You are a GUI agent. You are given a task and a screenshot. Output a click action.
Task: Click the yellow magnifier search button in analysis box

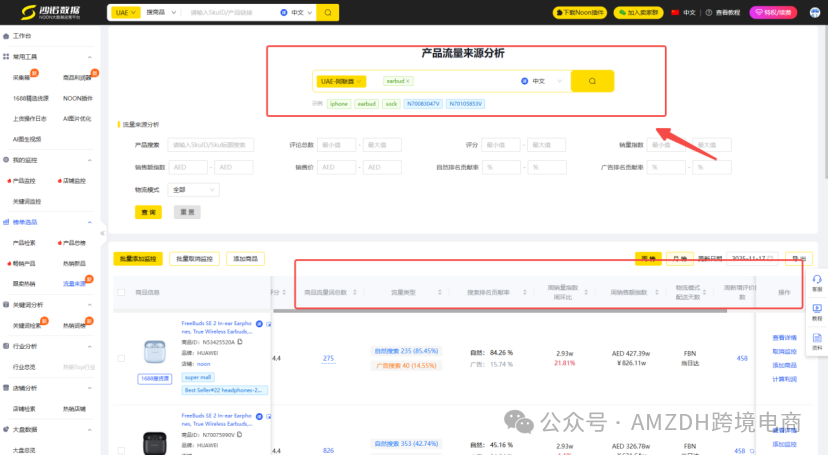coord(592,81)
